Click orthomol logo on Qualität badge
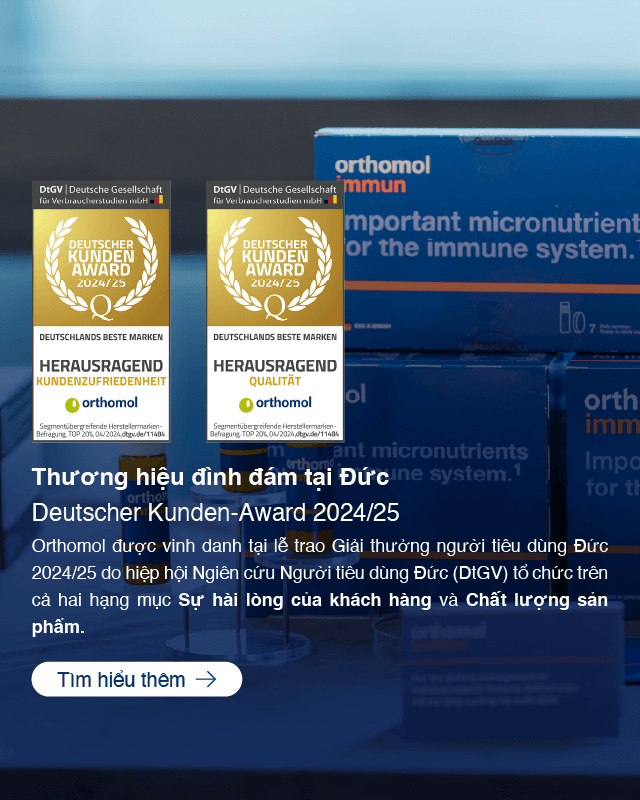Image resolution: width=640 pixels, height=800 pixels. [275, 403]
